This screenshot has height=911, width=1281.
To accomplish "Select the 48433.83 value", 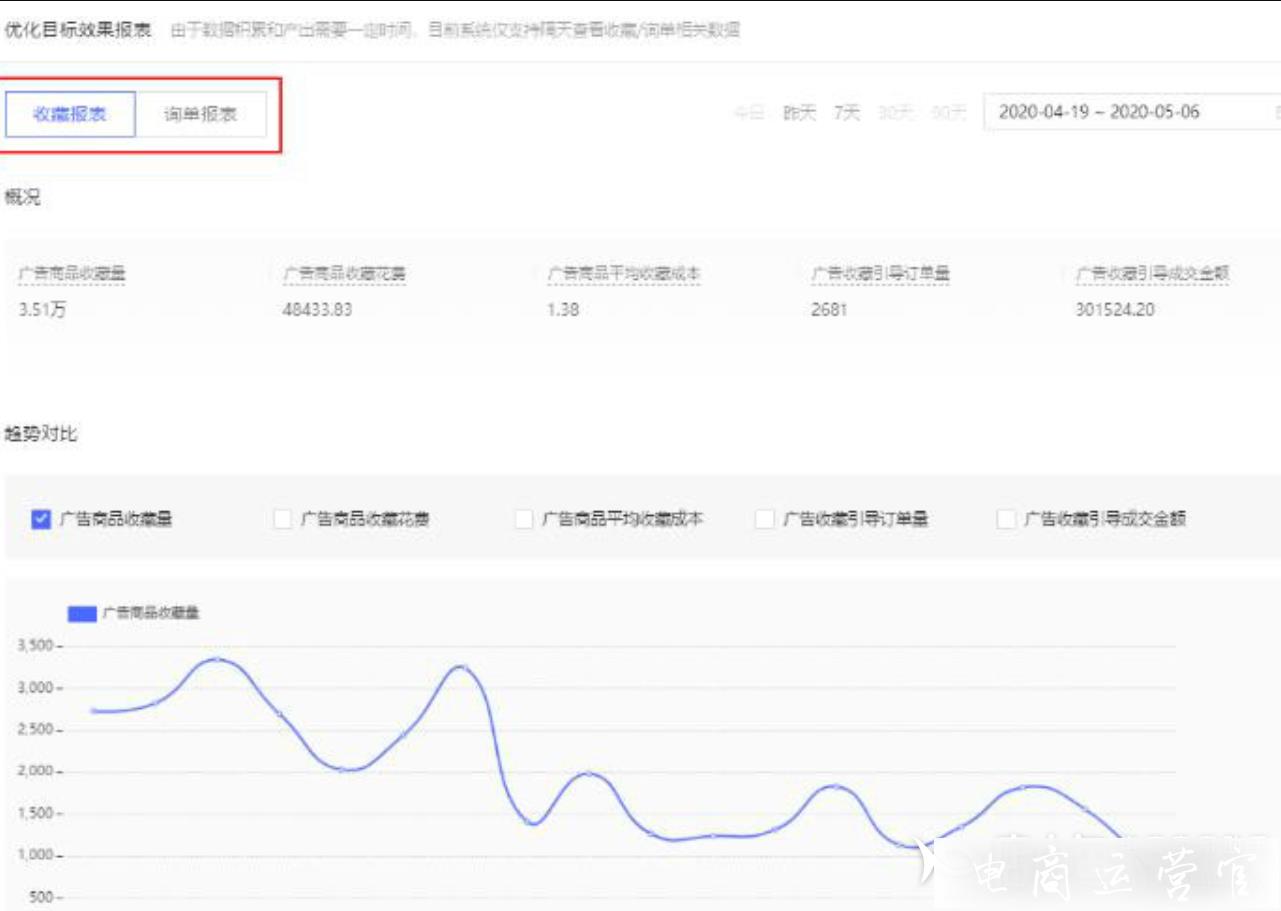I will click(318, 310).
